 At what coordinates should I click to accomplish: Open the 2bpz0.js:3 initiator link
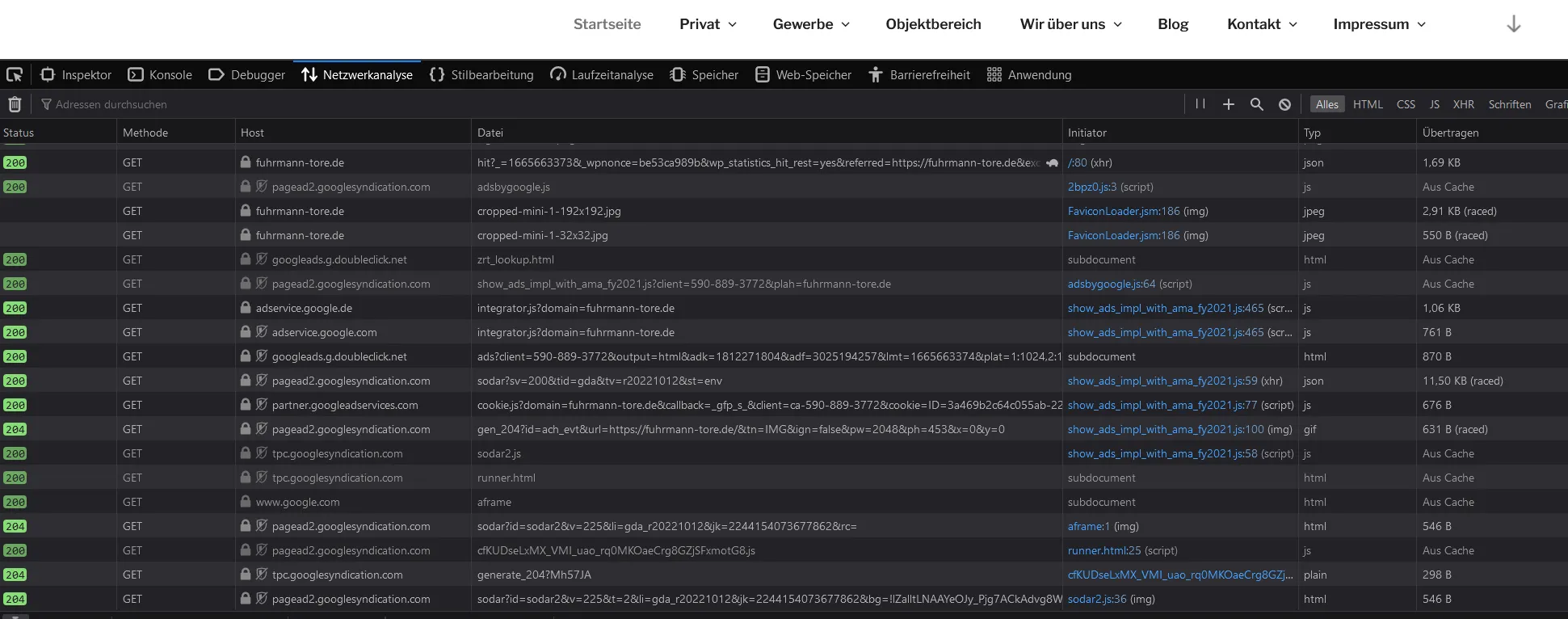1092,187
